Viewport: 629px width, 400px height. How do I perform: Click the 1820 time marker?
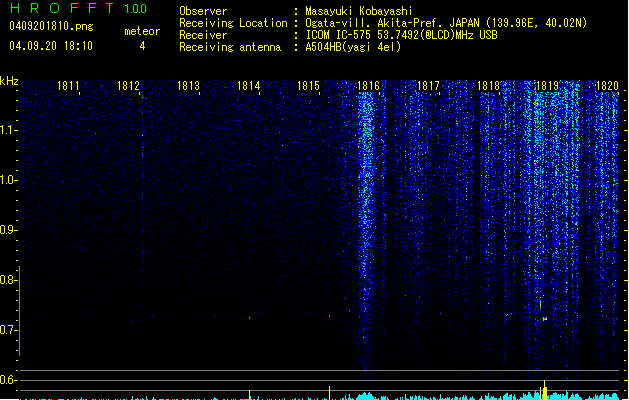607,86
